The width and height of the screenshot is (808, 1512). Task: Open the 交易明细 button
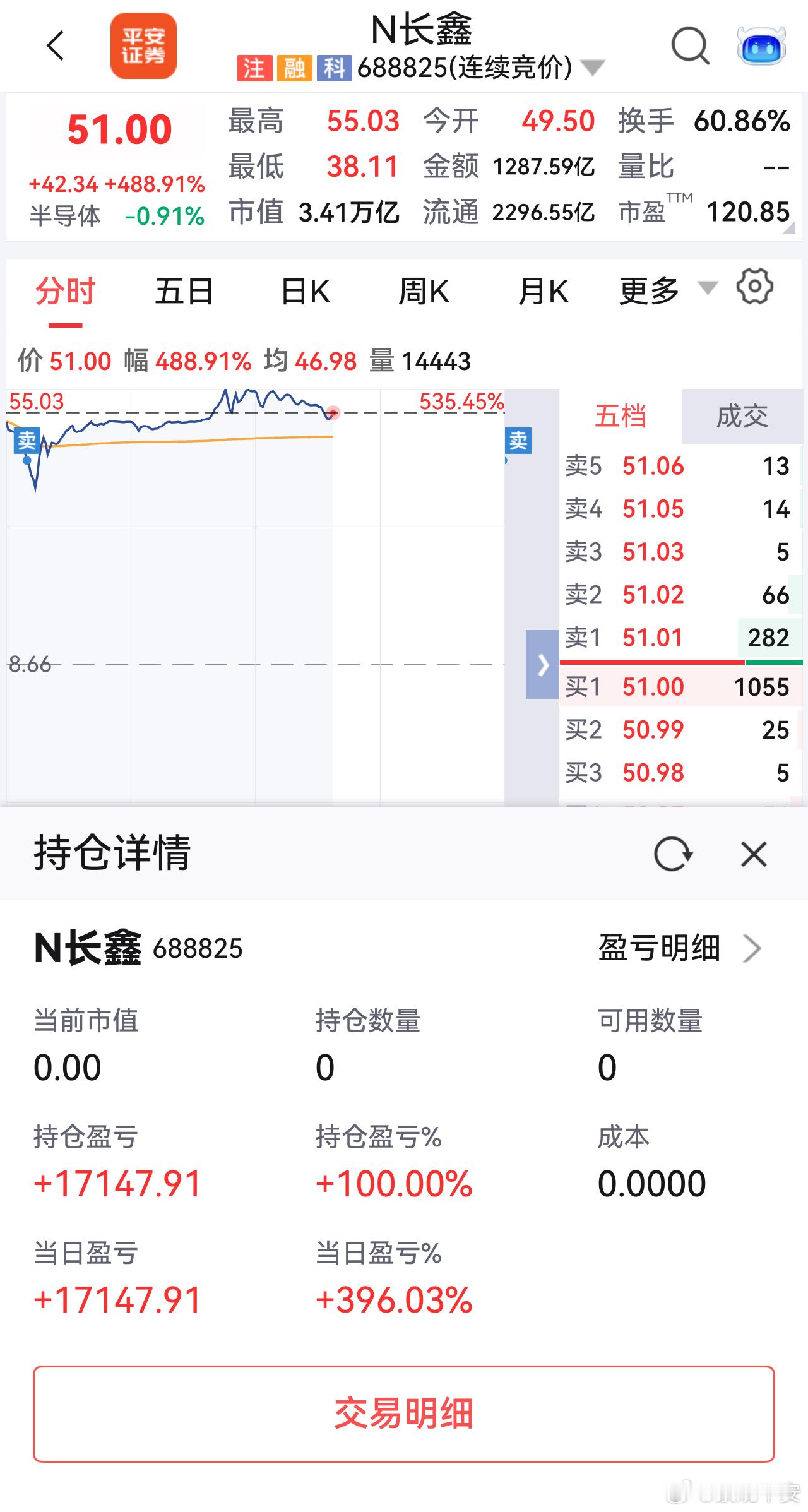click(404, 1414)
